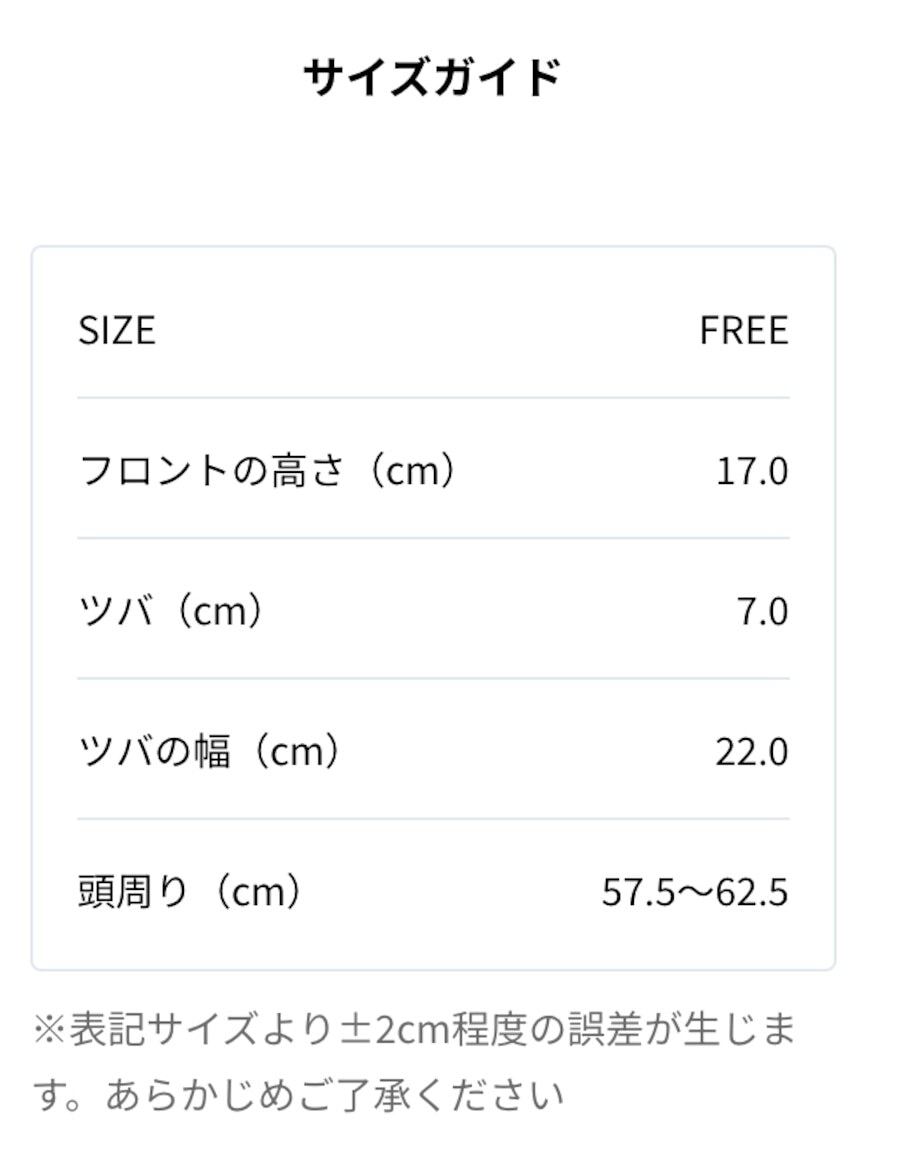The width and height of the screenshot is (900, 1167).
Task: Select the SIZE row label
Action: click(118, 330)
